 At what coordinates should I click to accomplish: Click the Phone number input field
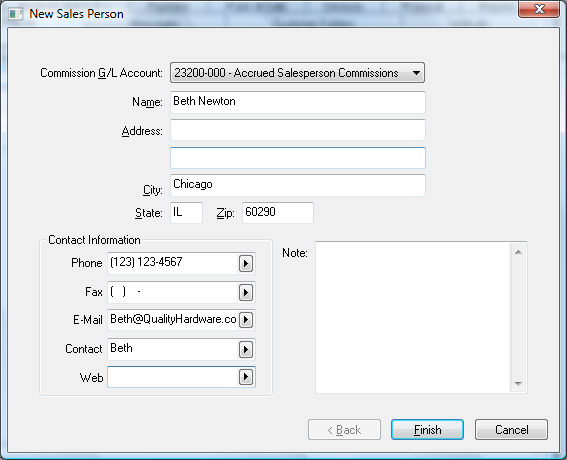click(x=173, y=263)
